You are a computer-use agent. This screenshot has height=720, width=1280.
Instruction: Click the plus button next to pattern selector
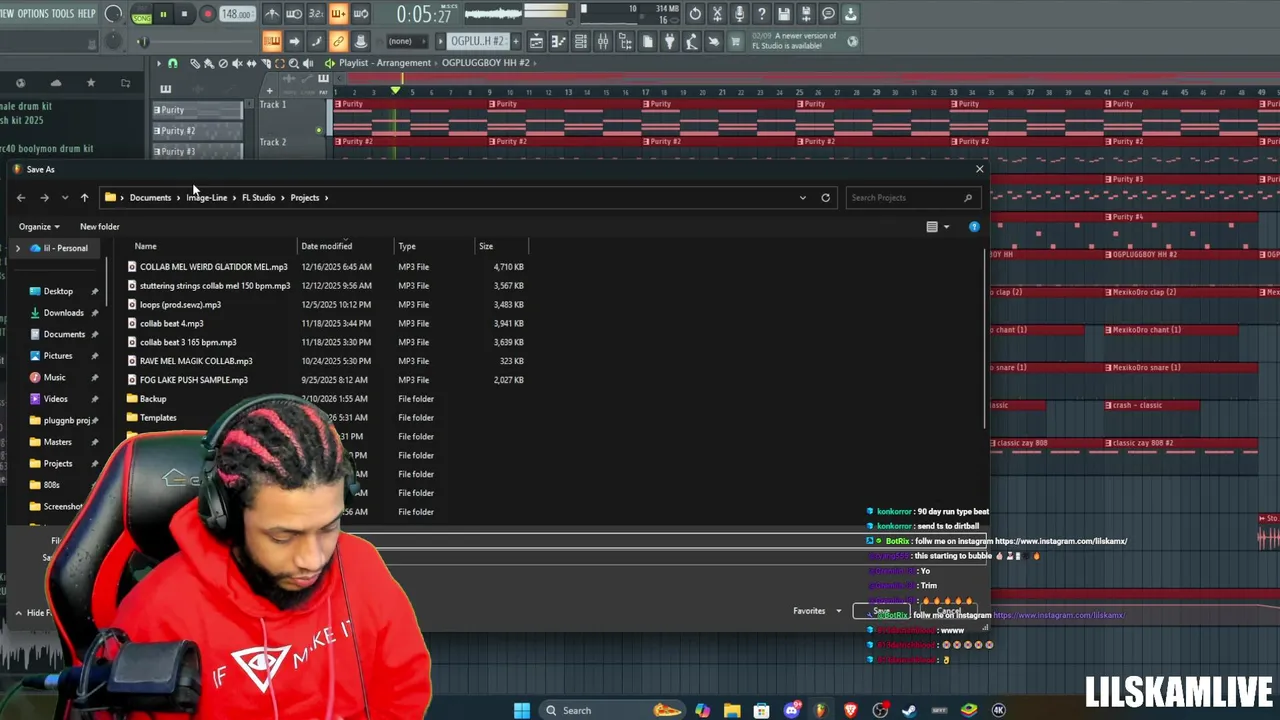pyautogui.click(x=514, y=41)
